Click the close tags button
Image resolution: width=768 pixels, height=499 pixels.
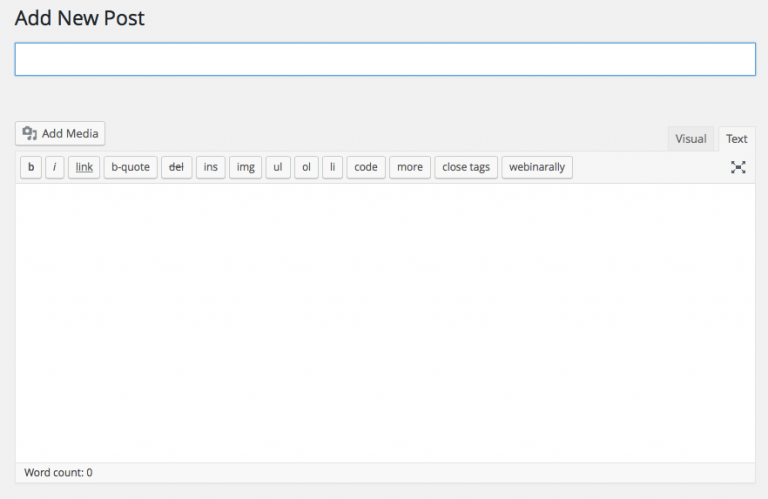coord(466,167)
